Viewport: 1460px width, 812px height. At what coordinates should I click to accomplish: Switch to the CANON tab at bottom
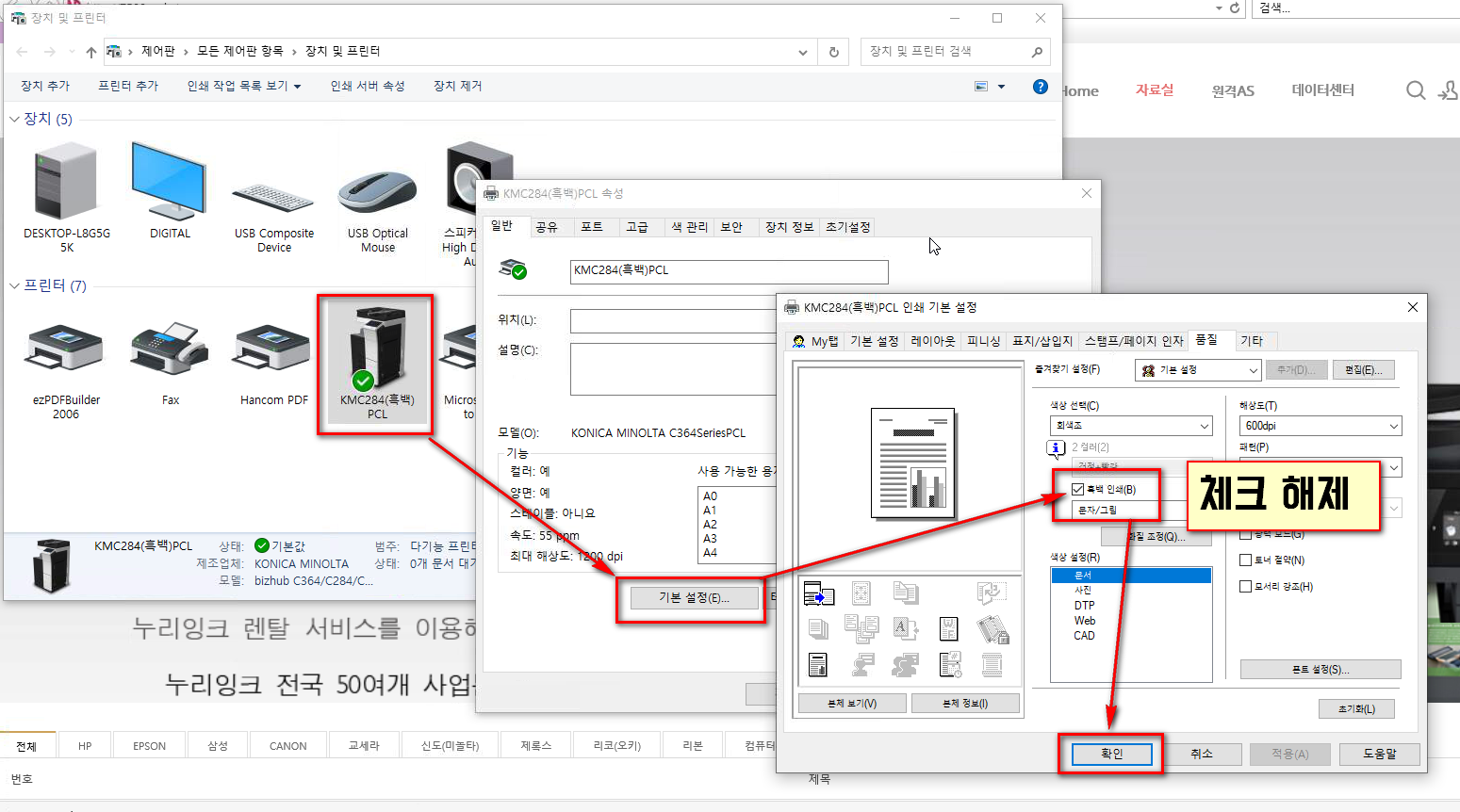click(287, 744)
